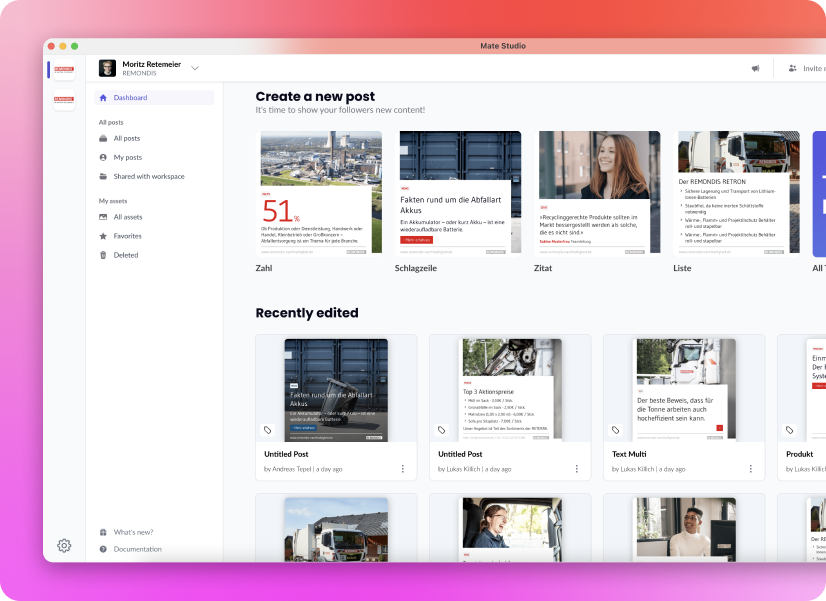The height and width of the screenshot is (601, 826).
Task: Expand the account dropdown chevron
Action: pos(195,68)
